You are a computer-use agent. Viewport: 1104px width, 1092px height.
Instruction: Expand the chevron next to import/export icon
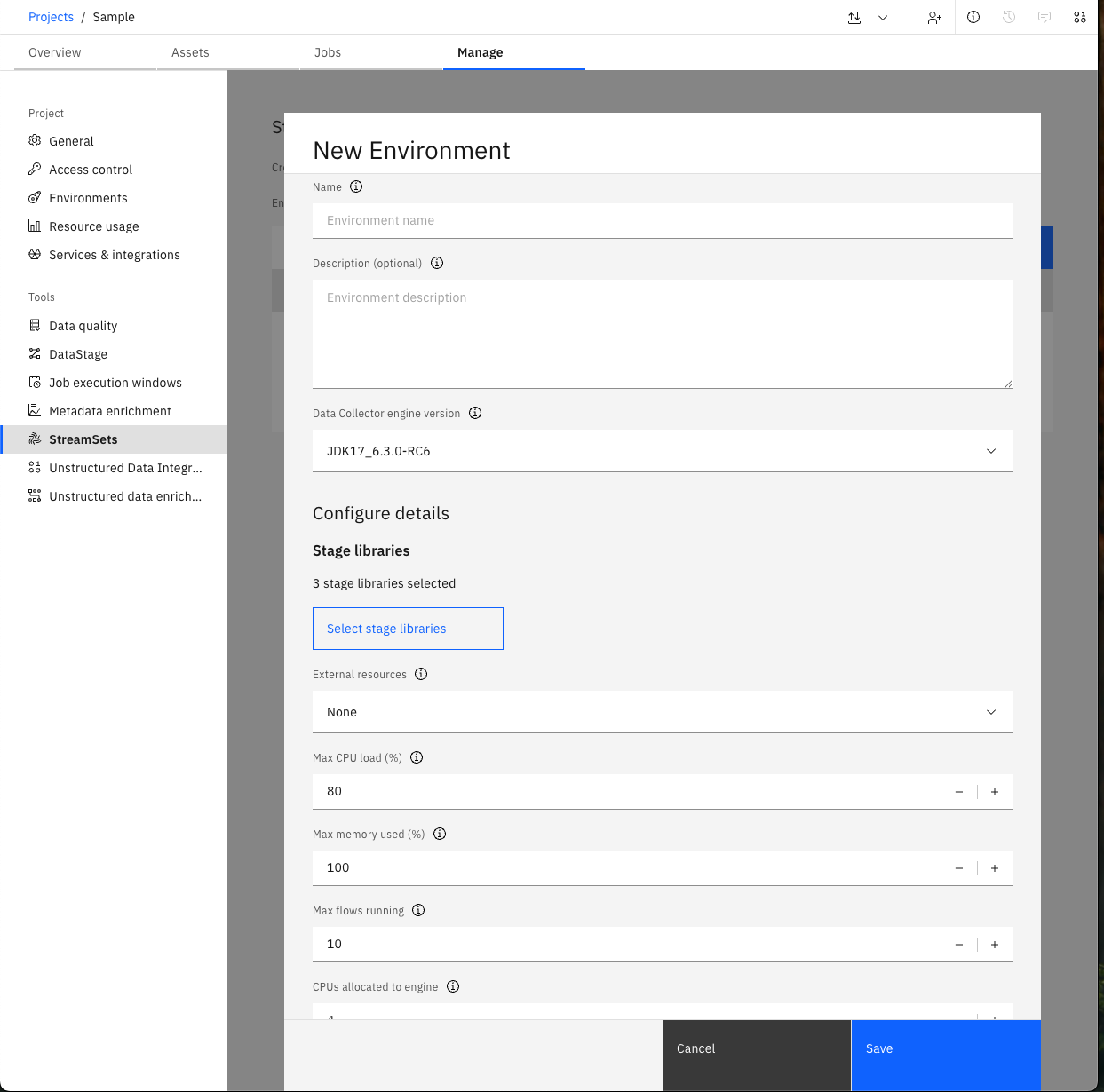(883, 17)
